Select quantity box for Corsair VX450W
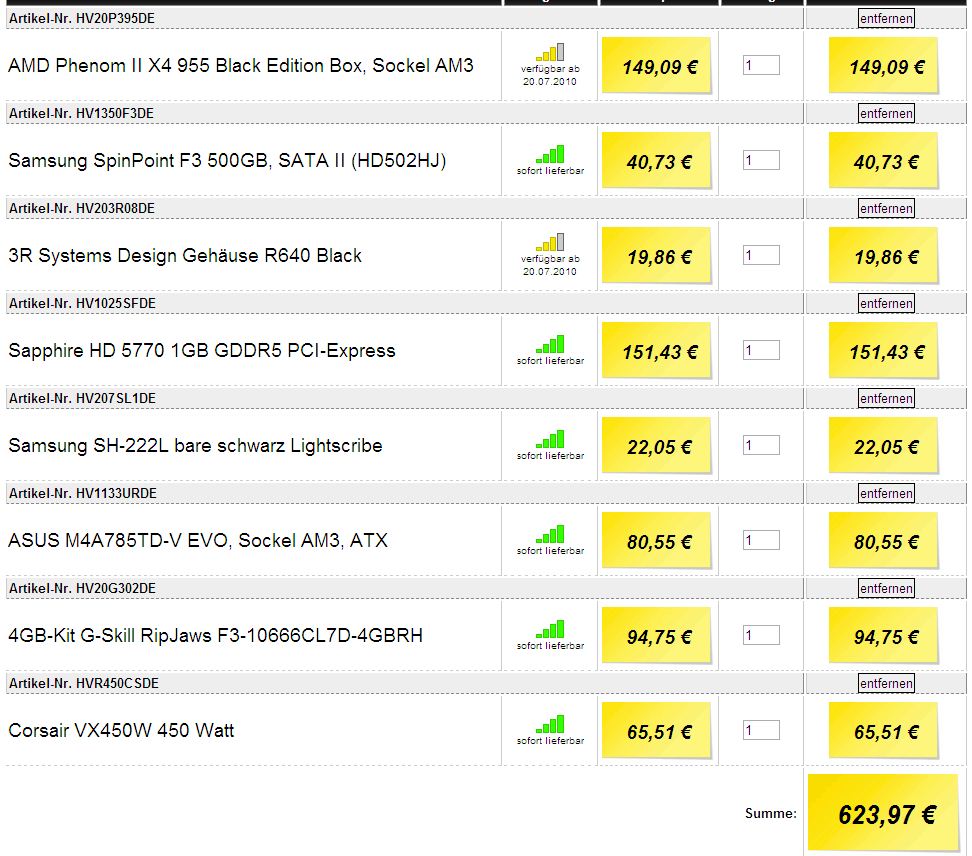Viewport: 972px width, 856px height. click(x=761, y=730)
